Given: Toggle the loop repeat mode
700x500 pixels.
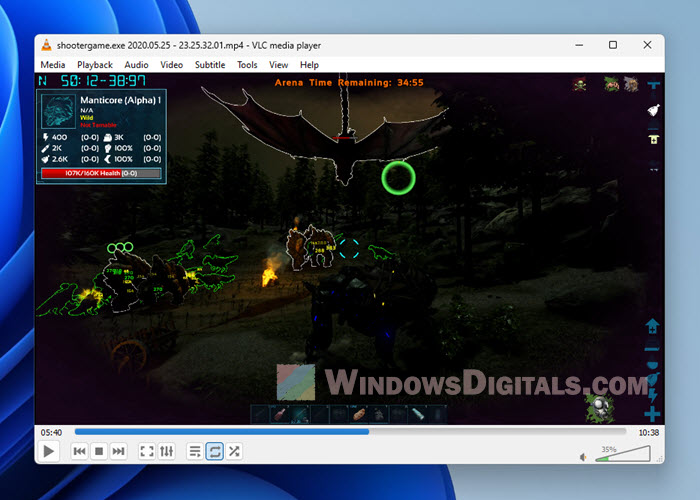Looking at the screenshot, I should (215, 451).
